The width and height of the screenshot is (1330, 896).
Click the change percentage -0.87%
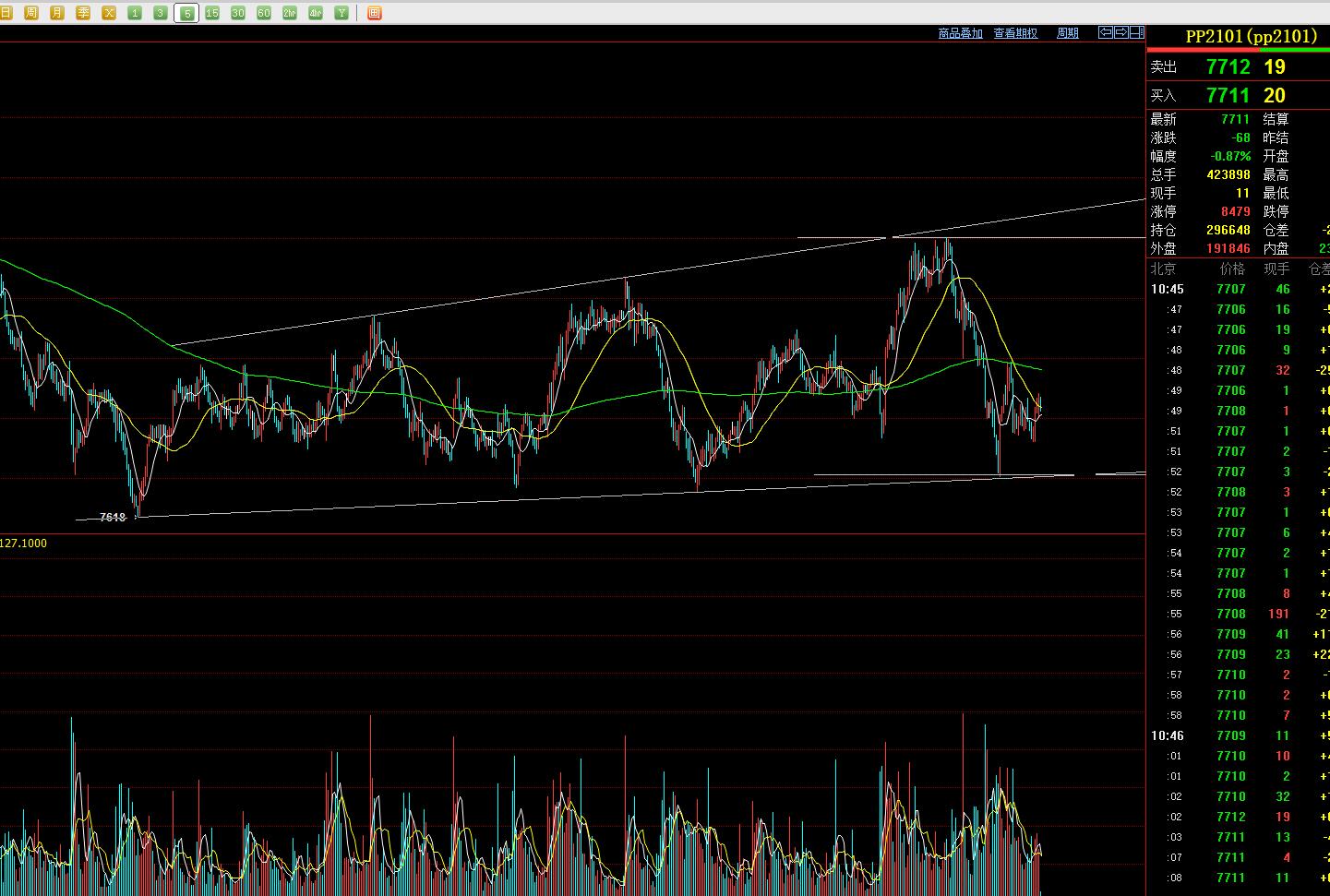click(1231, 156)
